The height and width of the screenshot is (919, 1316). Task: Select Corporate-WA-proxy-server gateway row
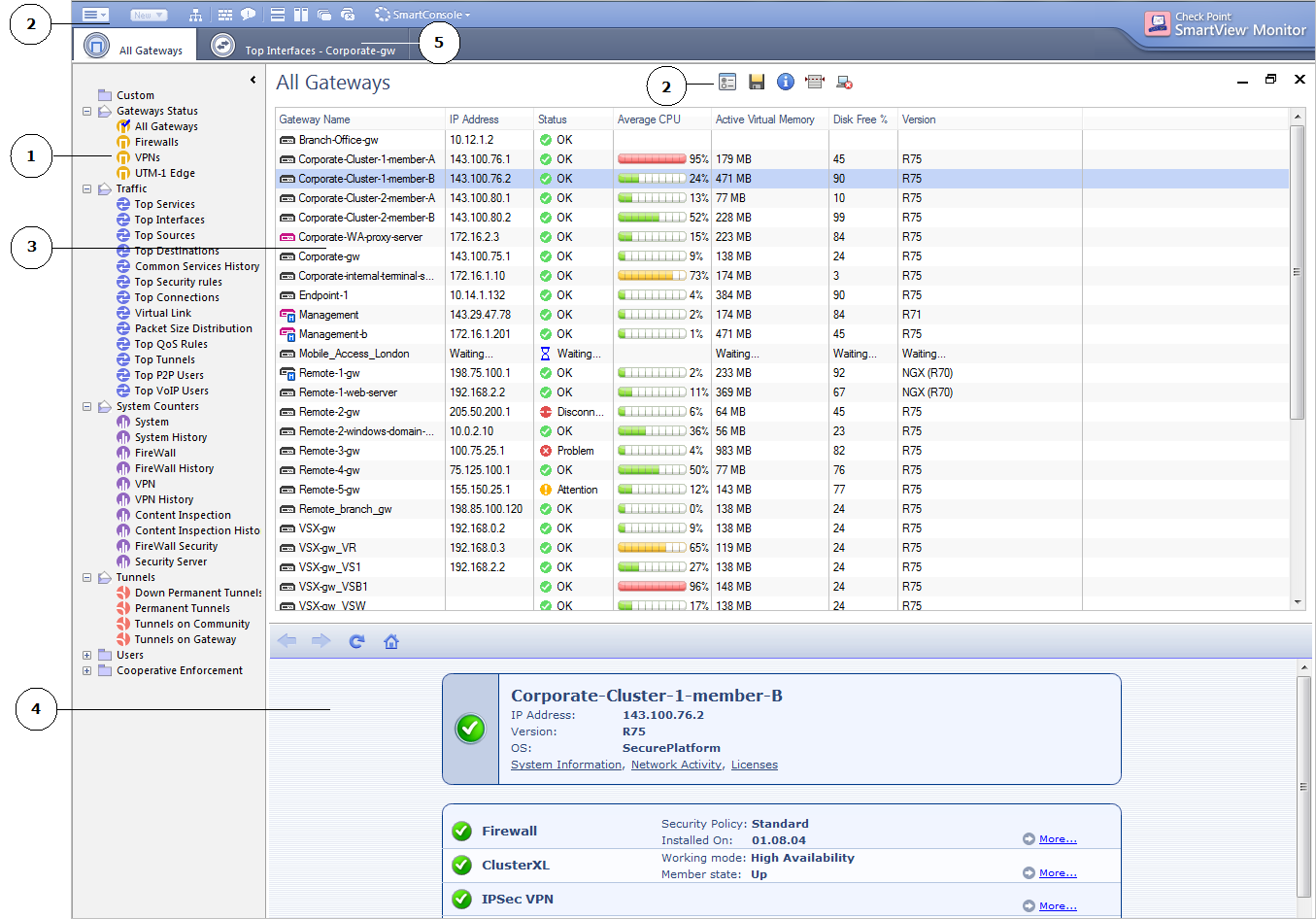coord(782,237)
